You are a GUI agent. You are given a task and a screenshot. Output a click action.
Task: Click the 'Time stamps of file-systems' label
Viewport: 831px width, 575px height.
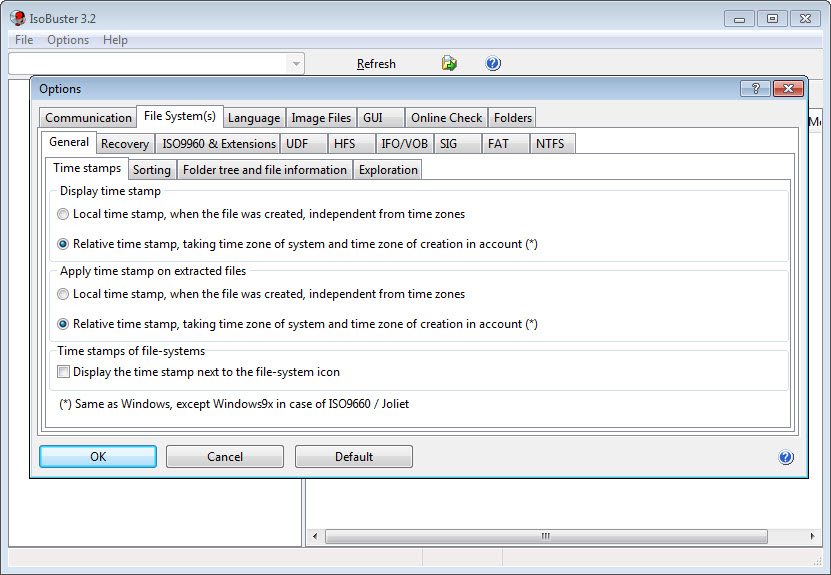(131, 351)
